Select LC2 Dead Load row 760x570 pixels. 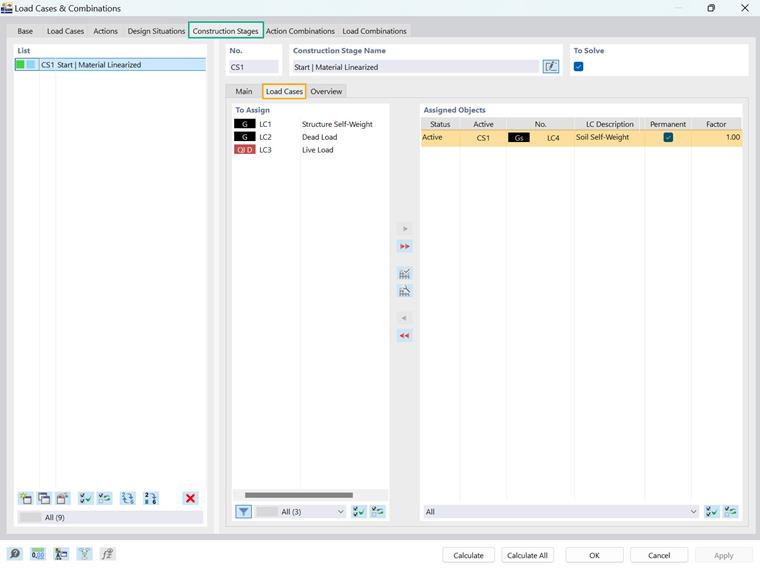pyautogui.click(x=310, y=137)
